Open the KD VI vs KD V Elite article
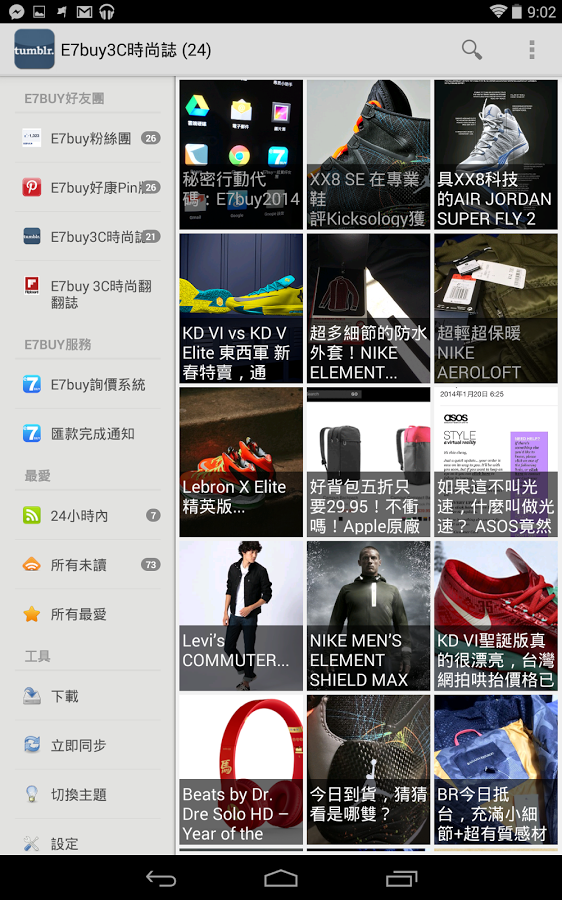This screenshot has width=562, height=900. point(241,308)
